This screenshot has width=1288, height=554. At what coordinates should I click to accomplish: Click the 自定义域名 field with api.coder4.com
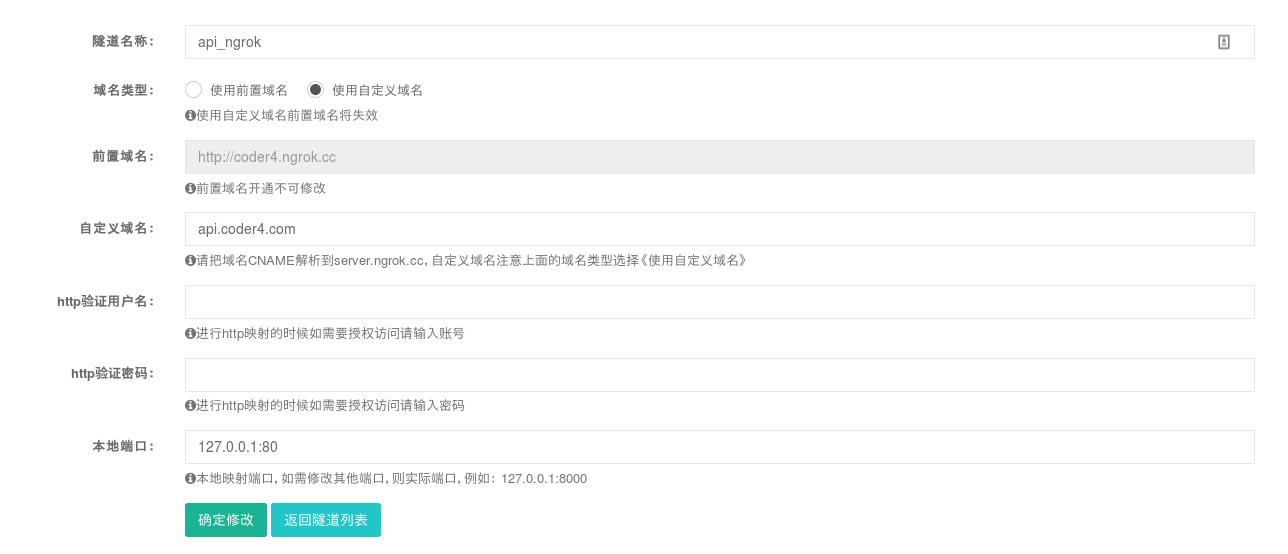pyautogui.click(x=719, y=229)
